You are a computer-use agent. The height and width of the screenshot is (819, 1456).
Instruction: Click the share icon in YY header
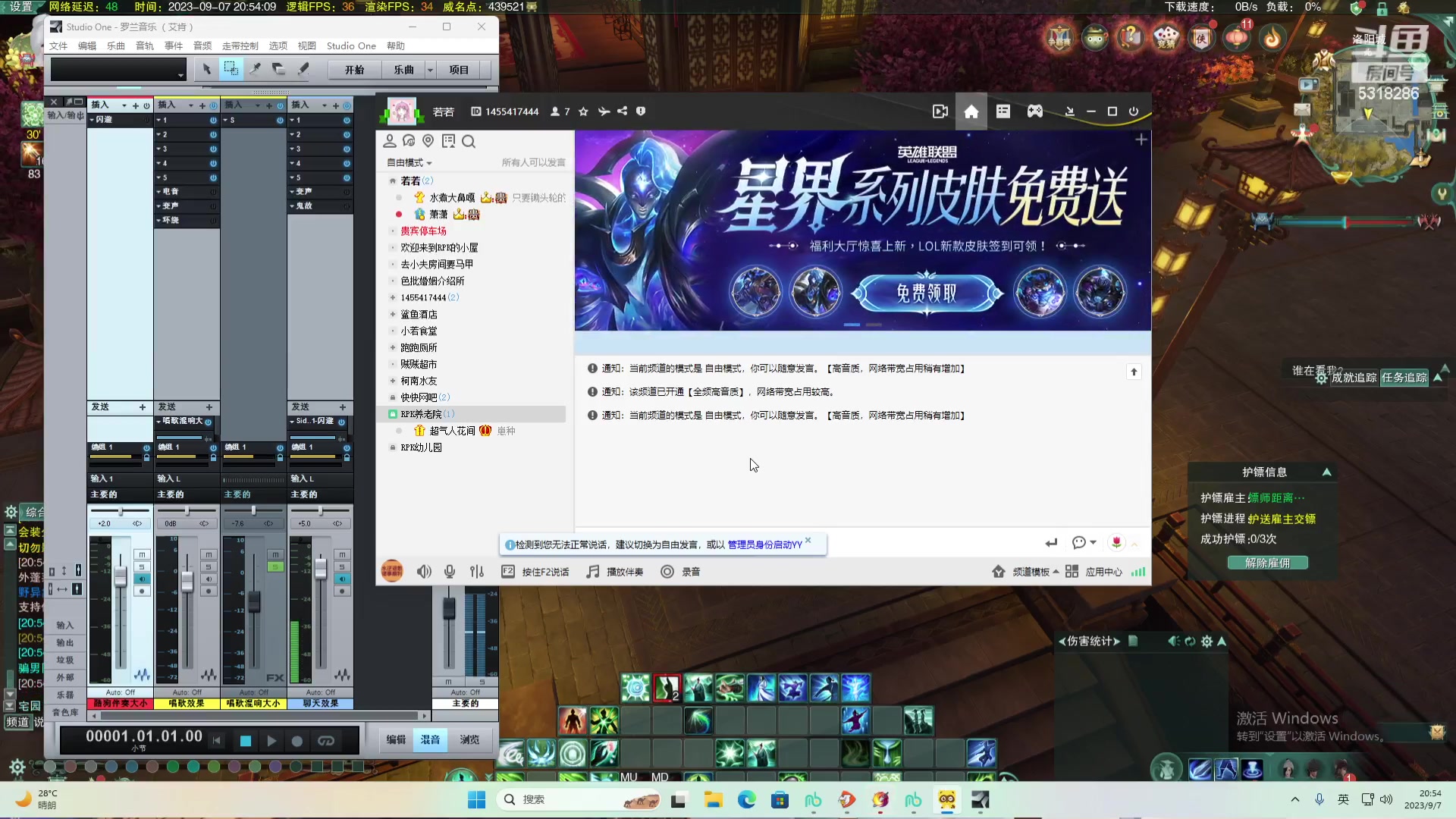click(x=623, y=111)
